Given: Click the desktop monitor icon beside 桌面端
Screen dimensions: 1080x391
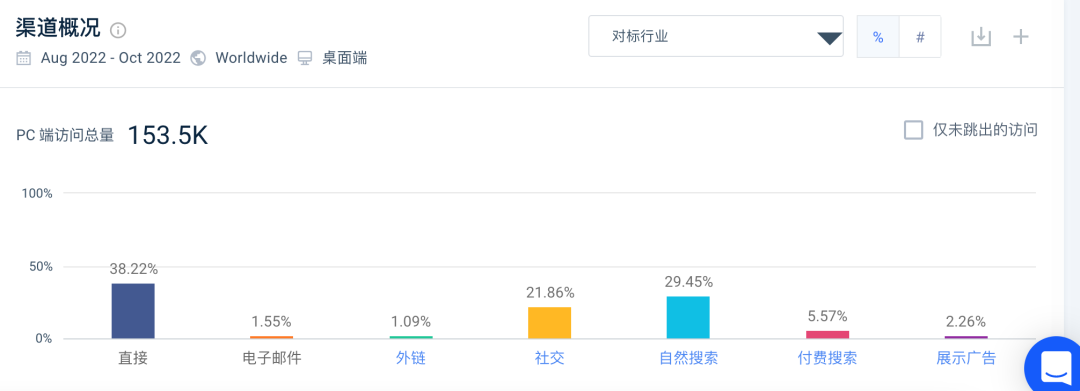Looking at the screenshot, I should tap(305, 58).
